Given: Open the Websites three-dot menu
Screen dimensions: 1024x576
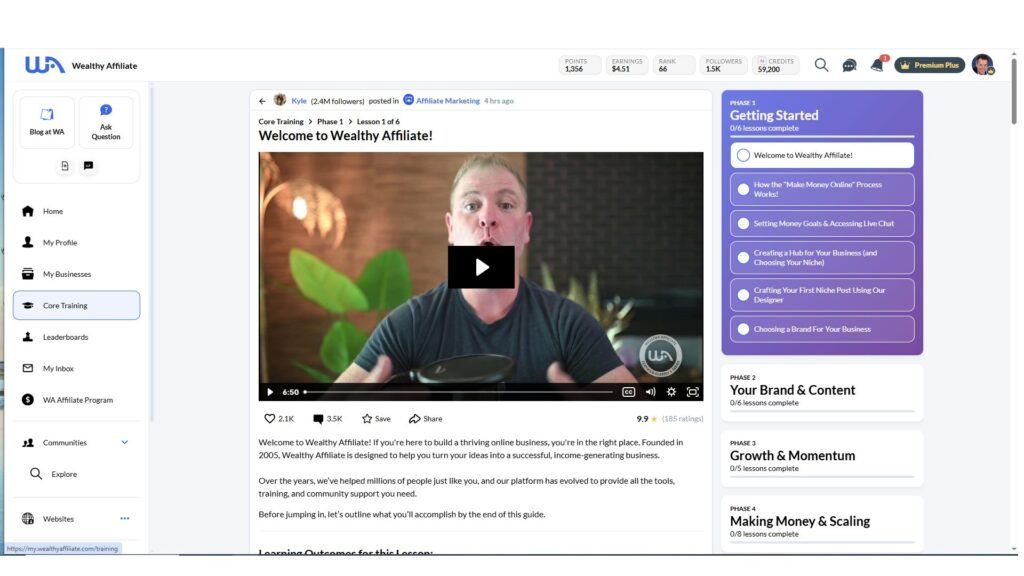Looking at the screenshot, I should [125, 519].
